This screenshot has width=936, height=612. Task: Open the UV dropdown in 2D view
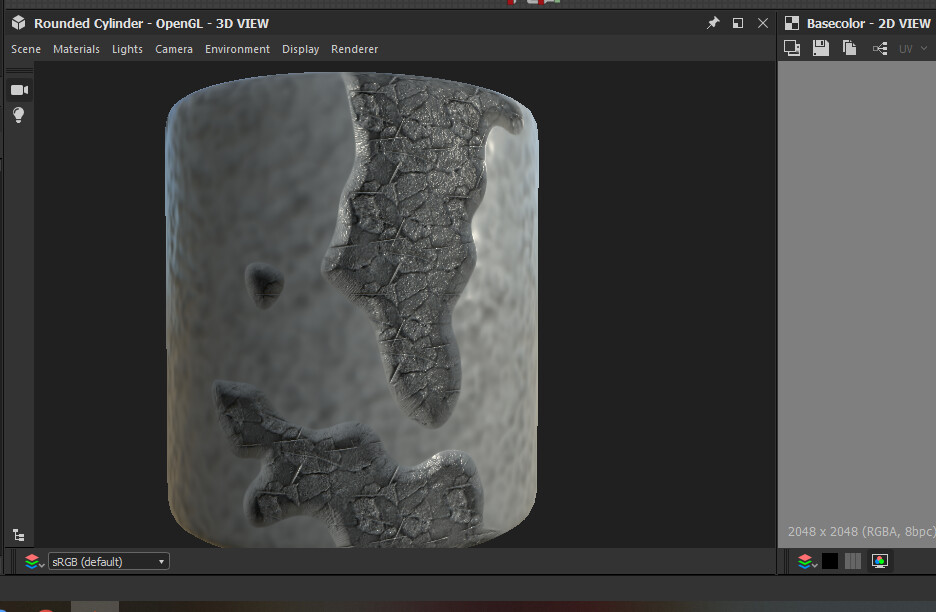click(913, 49)
